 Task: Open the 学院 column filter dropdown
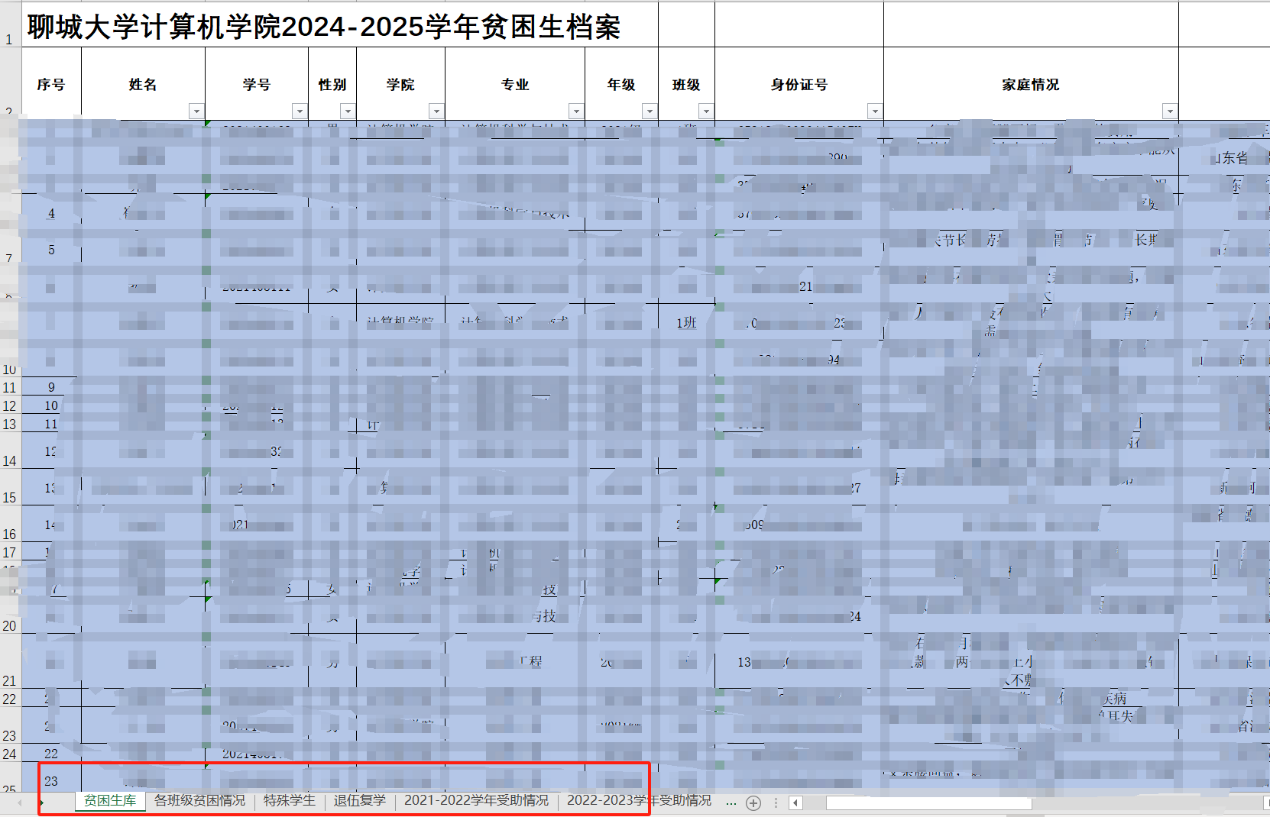[x=436, y=111]
